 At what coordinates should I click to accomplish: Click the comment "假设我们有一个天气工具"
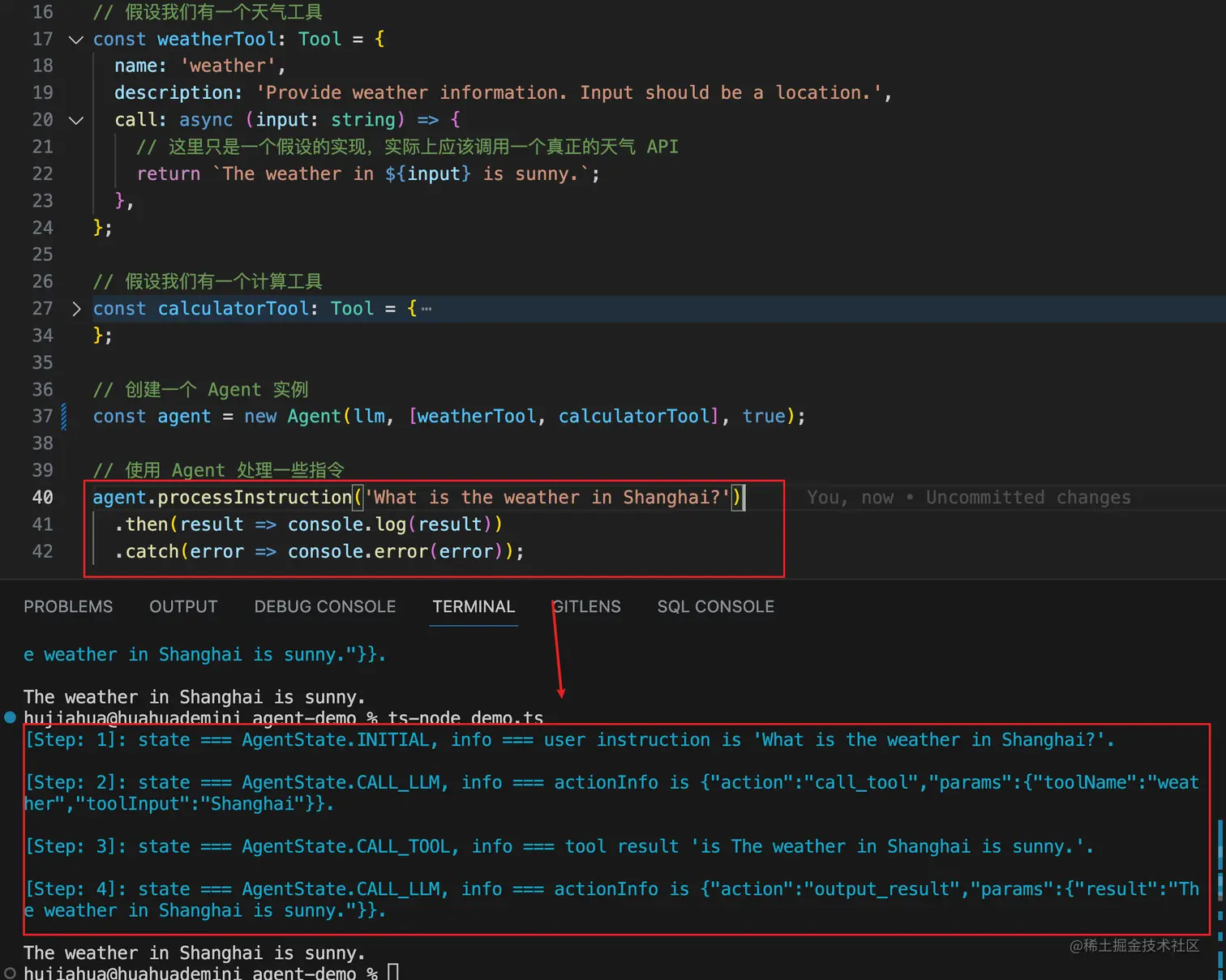[208, 12]
